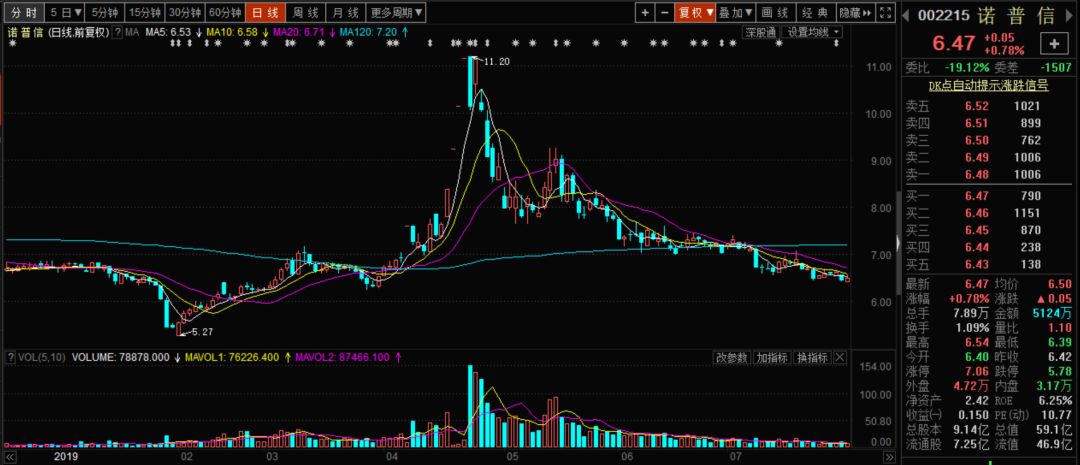Click 金额 amount value 5124万
This screenshot has height=465, width=1080.
[x=1052, y=314]
